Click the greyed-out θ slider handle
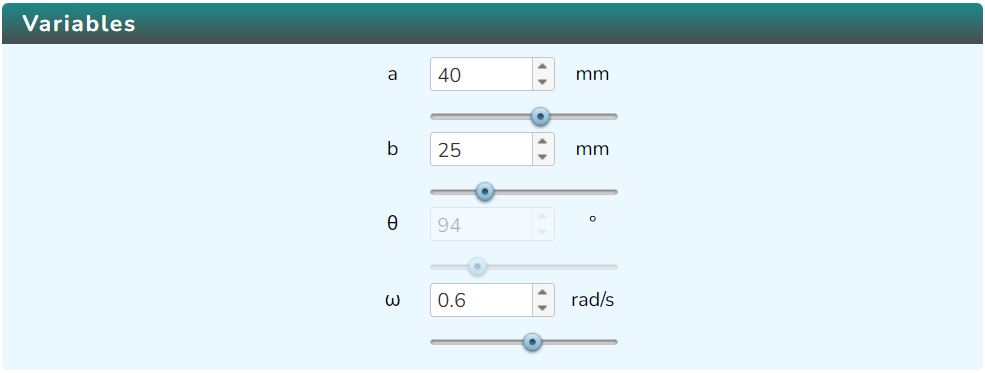This screenshot has width=985, height=373. [477, 267]
